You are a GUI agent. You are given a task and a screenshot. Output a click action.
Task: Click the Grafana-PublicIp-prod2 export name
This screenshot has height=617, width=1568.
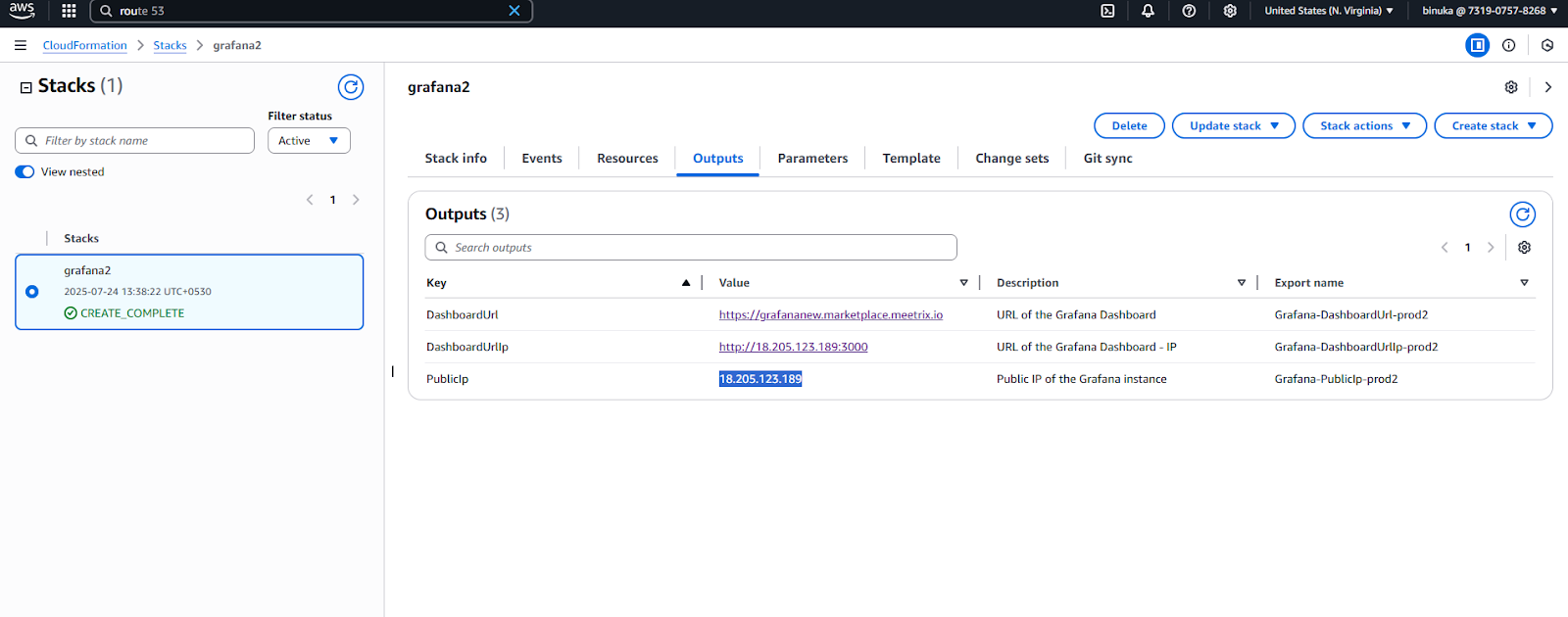click(1336, 379)
